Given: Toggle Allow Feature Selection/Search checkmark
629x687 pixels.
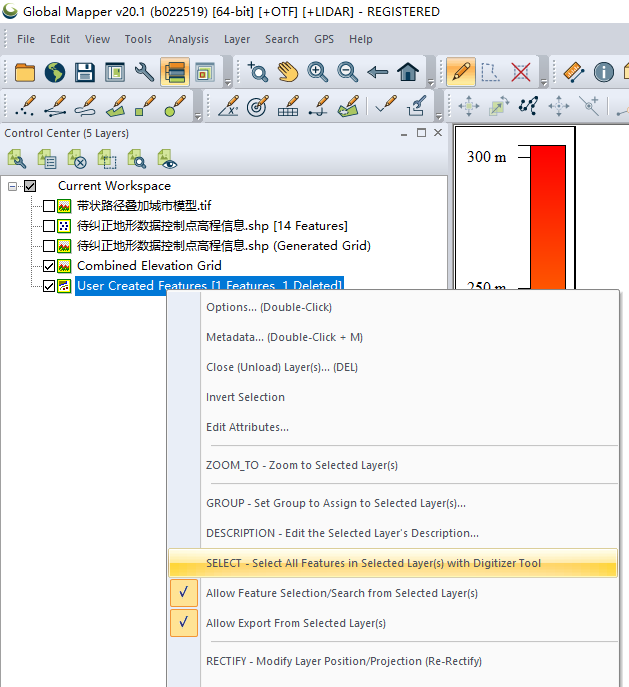Looking at the screenshot, I should [184, 593].
